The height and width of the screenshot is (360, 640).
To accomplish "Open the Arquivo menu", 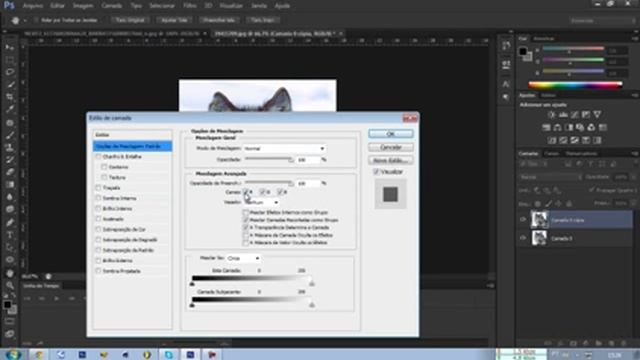I will coord(33,6).
